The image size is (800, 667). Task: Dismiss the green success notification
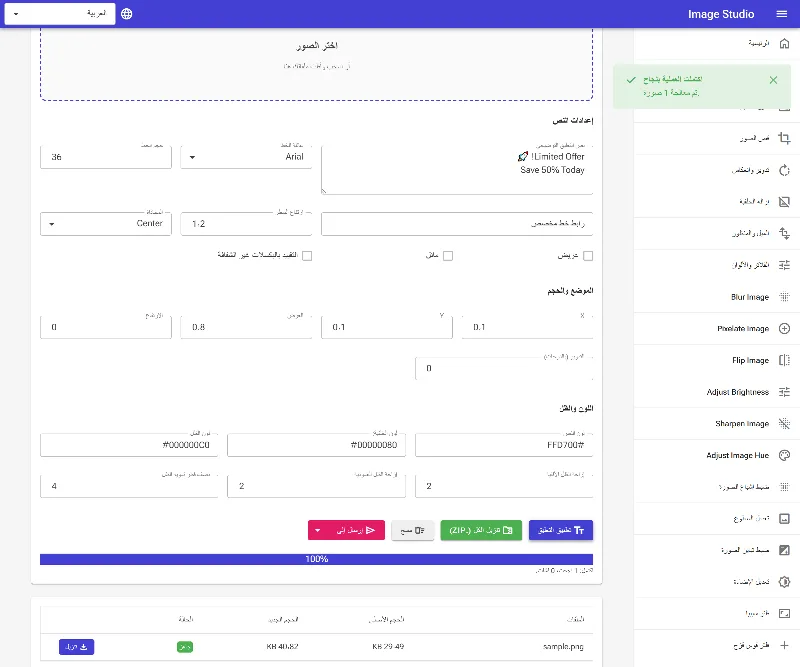coord(773,80)
